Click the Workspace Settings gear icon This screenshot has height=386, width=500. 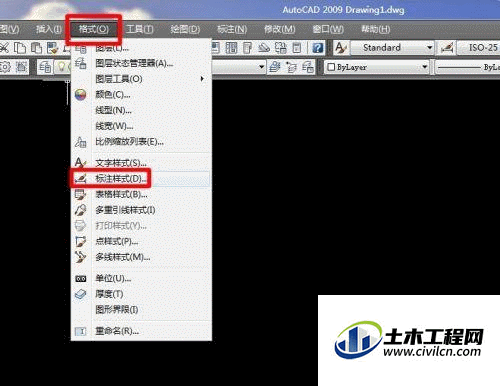pyautogui.click(x=5, y=67)
